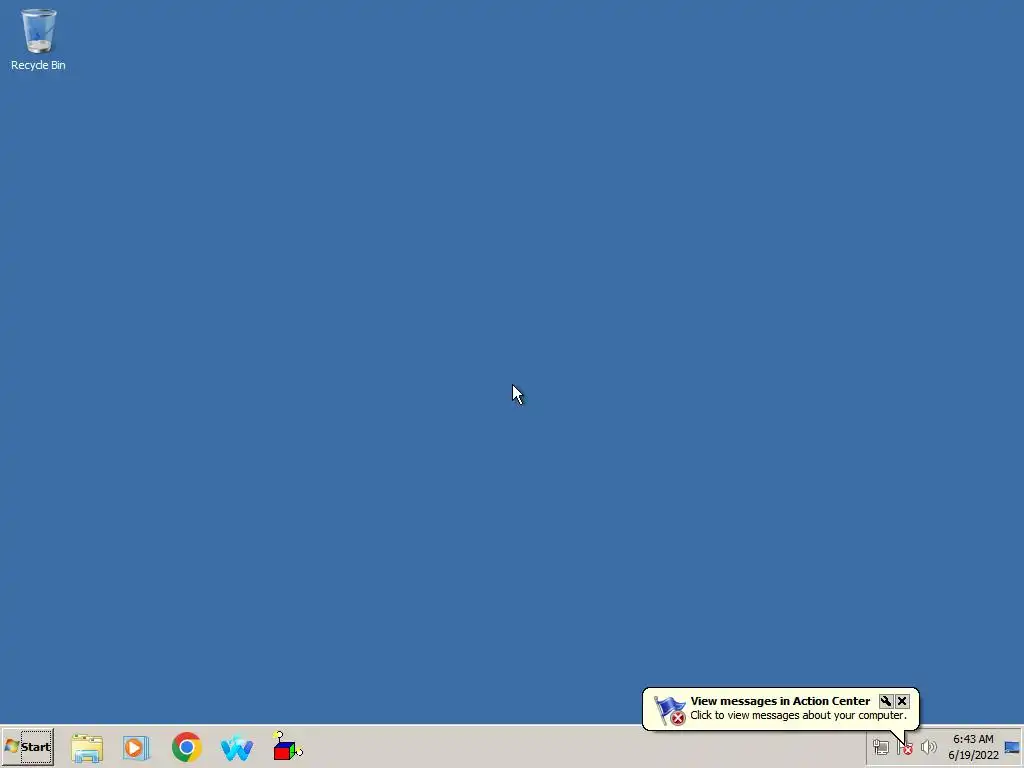
Task: Open the colored cube app on the taskbar
Action: pyautogui.click(x=287, y=746)
